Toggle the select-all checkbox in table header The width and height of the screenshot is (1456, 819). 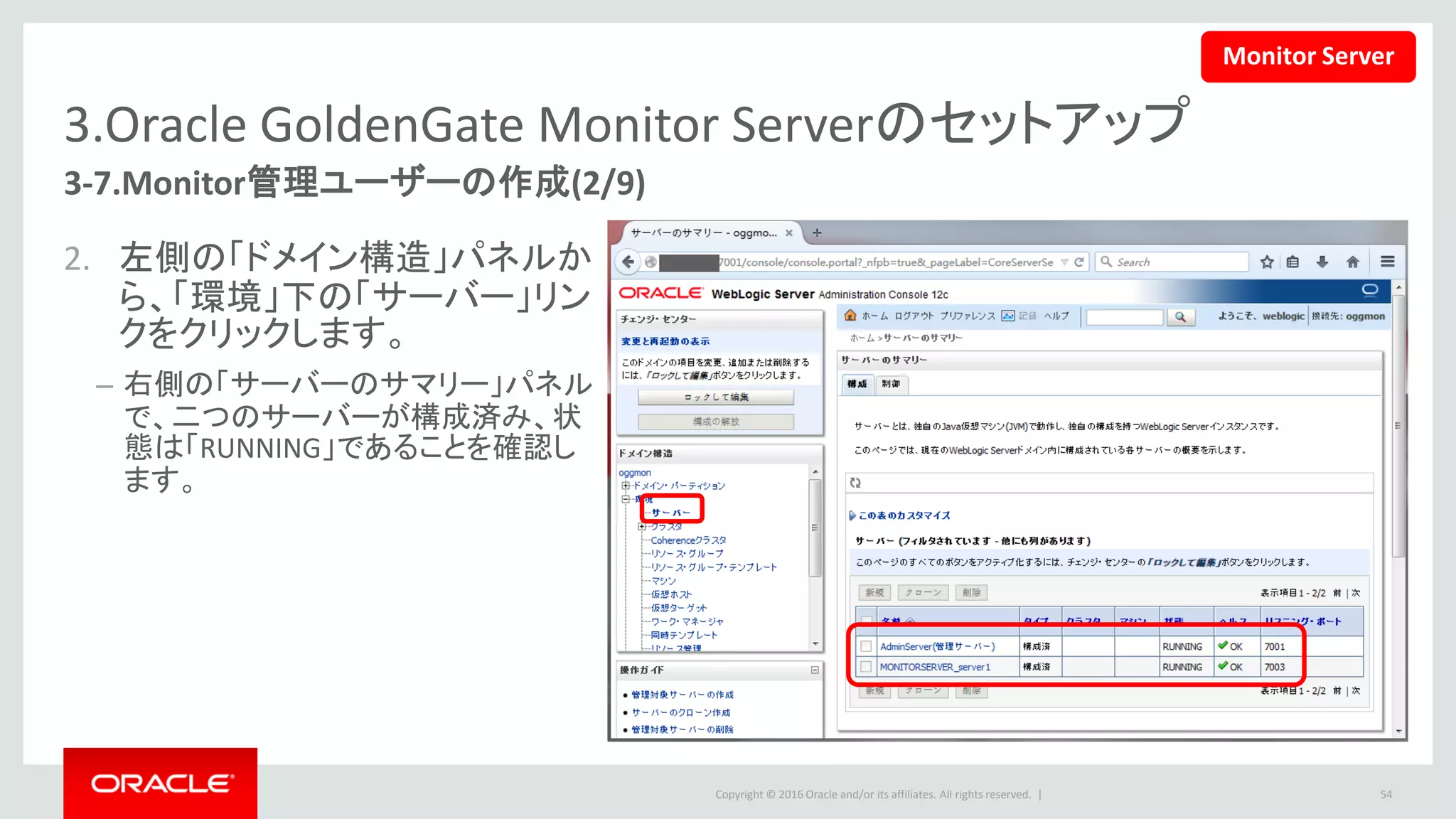tap(866, 621)
